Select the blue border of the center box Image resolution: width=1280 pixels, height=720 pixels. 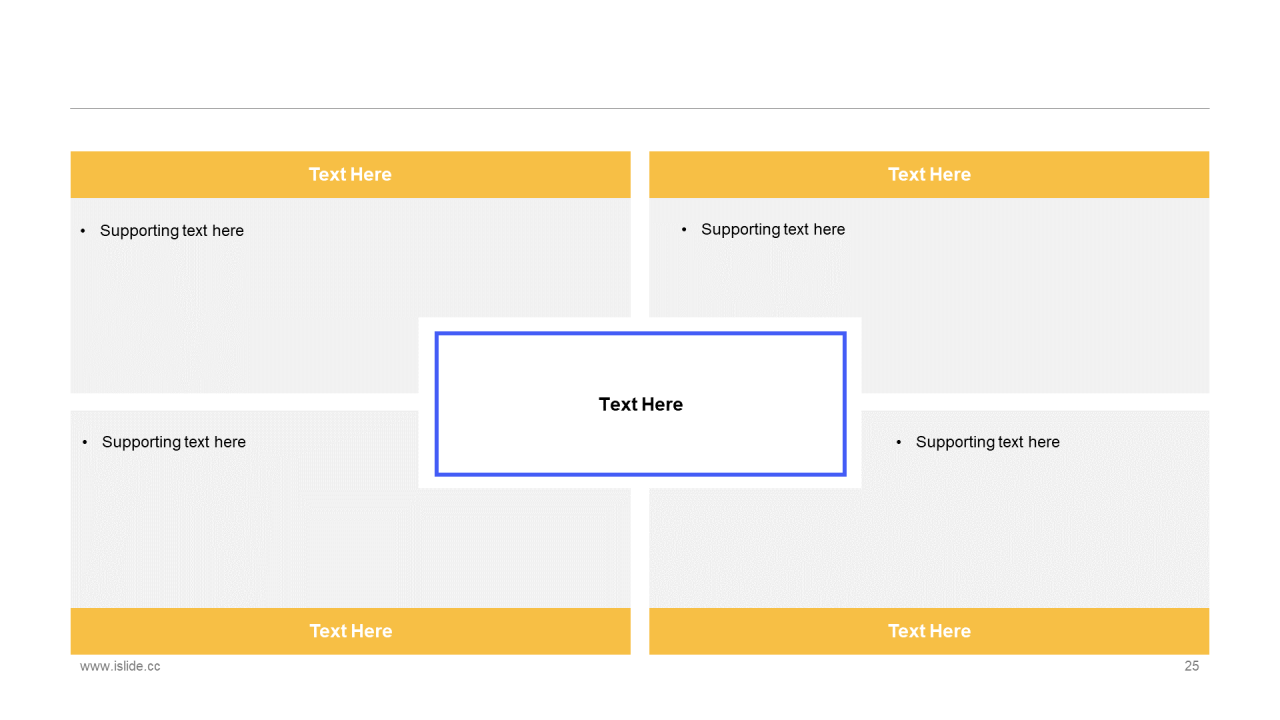pyautogui.click(x=641, y=334)
